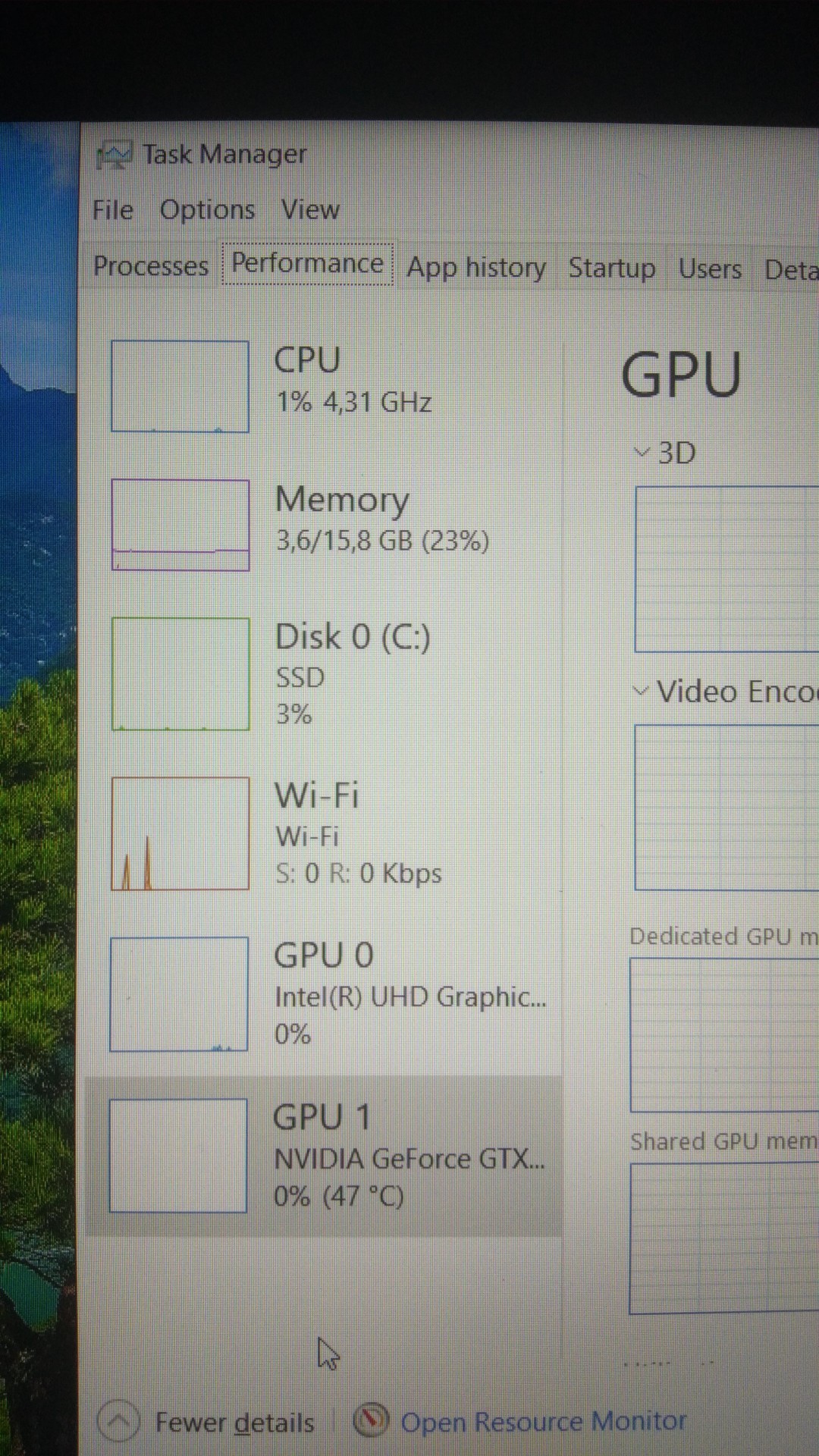The height and width of the screenshot is (1456, 819).
Task: Open Resource Monitor link
Action: point(544,1420)
